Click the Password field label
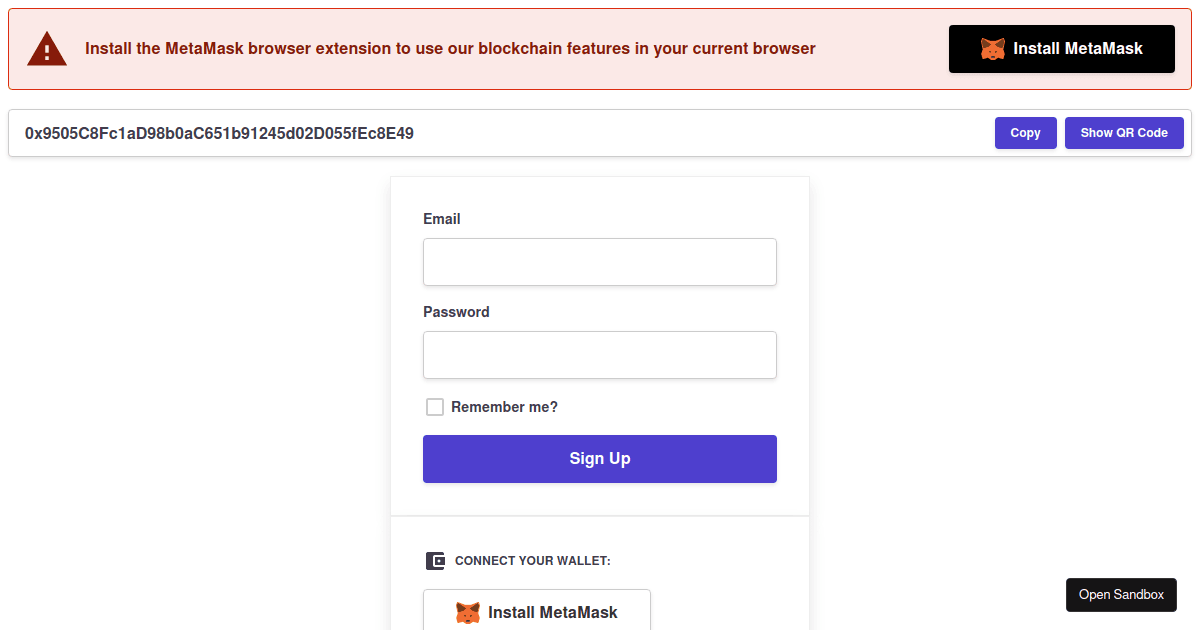 [456, 312]
